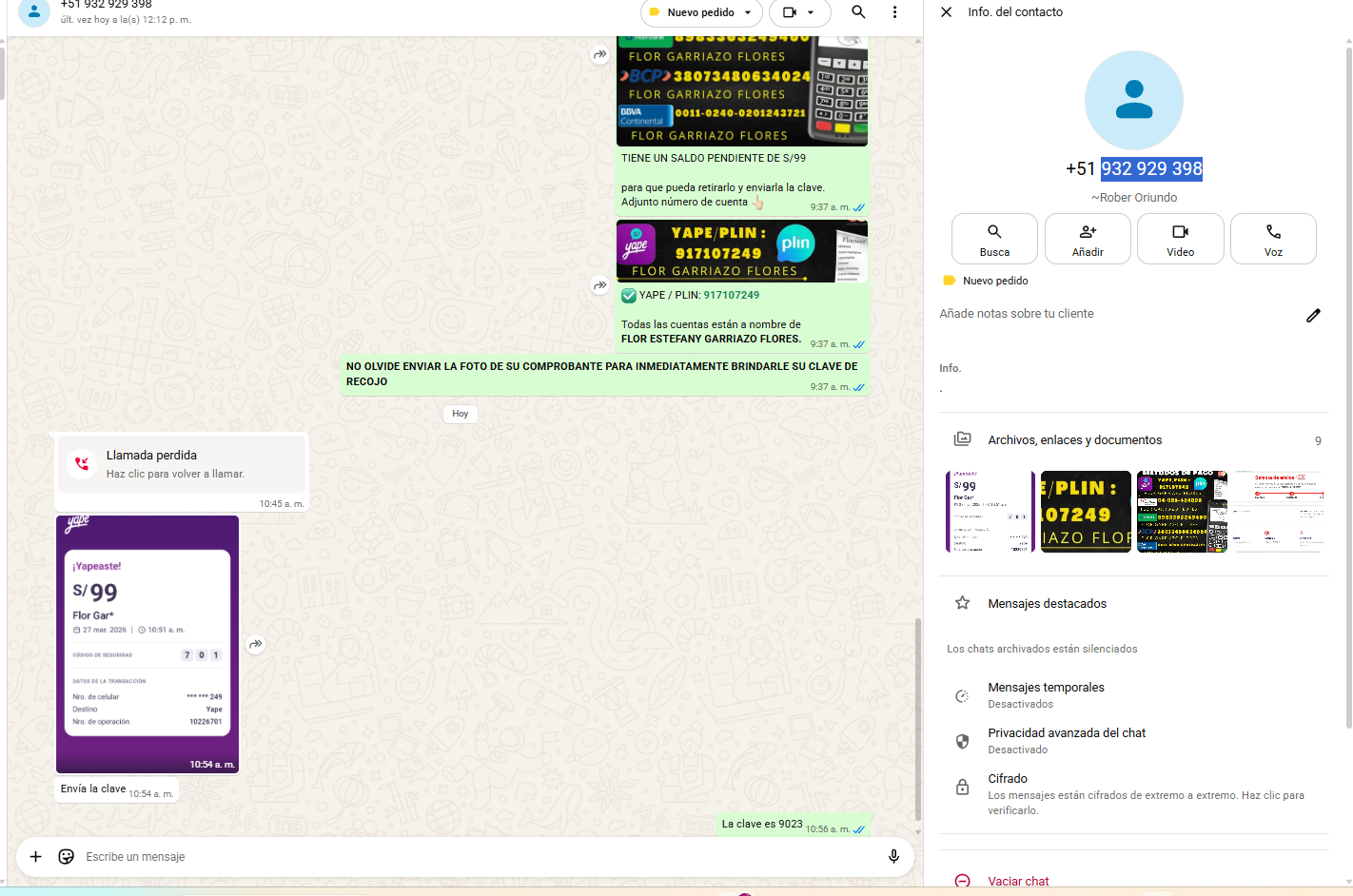Click the Cifrado encryption option
This screenshot has height=896, width=1353.
pyautogui.click(x=1008, y=779)
